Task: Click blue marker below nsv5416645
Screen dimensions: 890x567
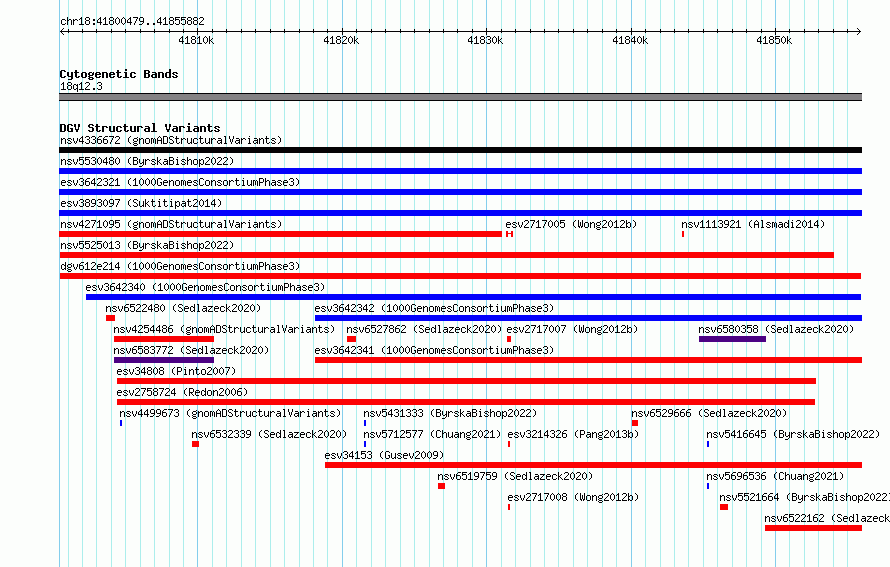Action: (708, 444)
